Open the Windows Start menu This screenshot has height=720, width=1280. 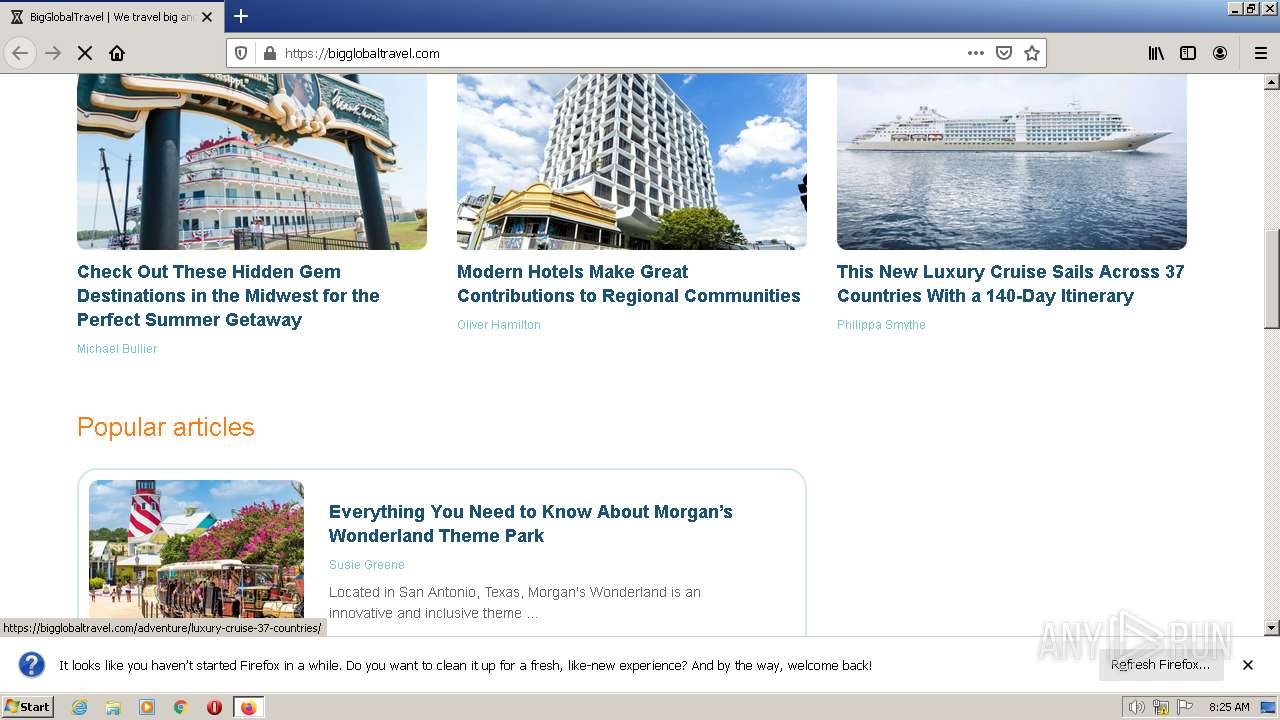pos(27,706)
